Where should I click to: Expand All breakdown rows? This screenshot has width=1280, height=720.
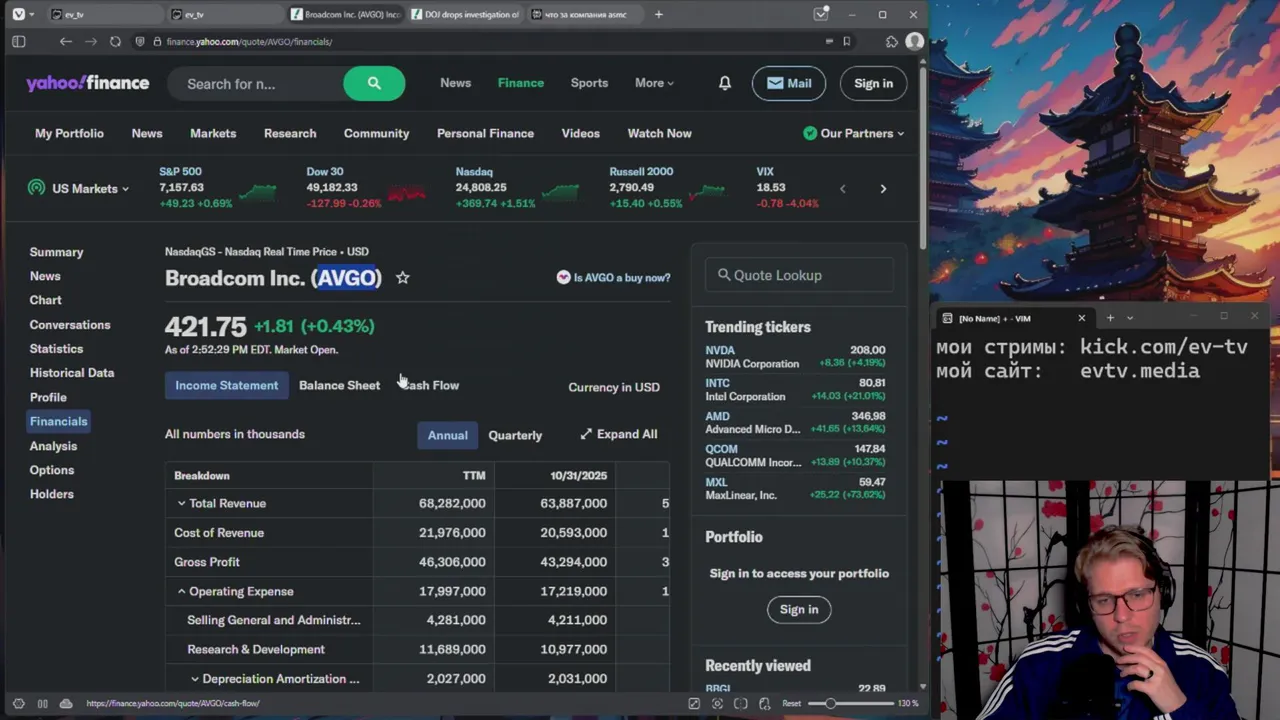pyautogui.click(x=618, y=434)
